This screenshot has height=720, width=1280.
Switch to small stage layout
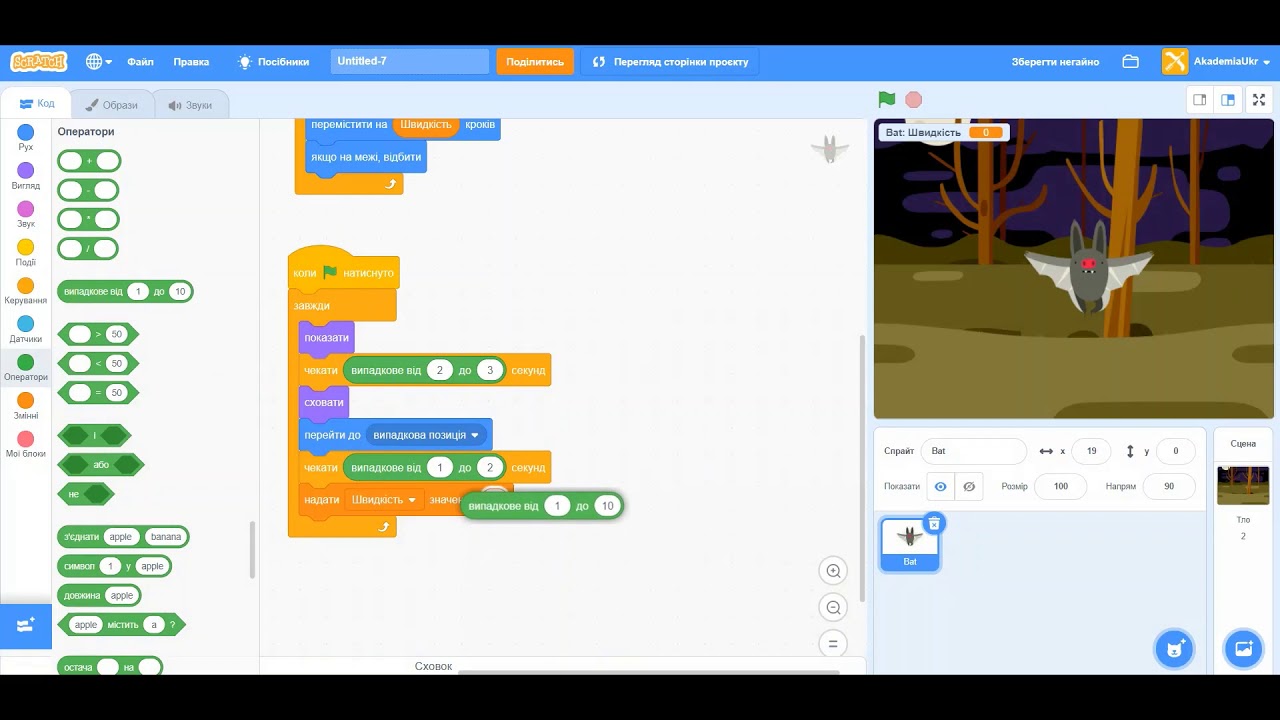coord(1199,100)
